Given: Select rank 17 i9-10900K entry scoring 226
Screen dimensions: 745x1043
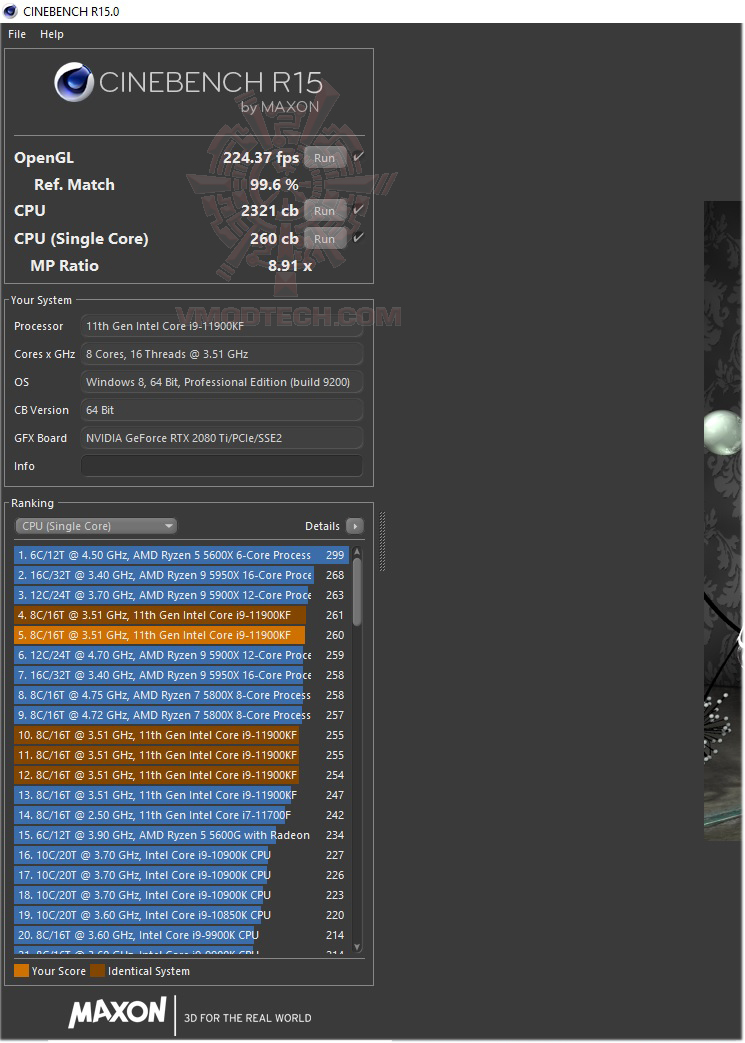Looking at the screenshot, I should 181,875.
